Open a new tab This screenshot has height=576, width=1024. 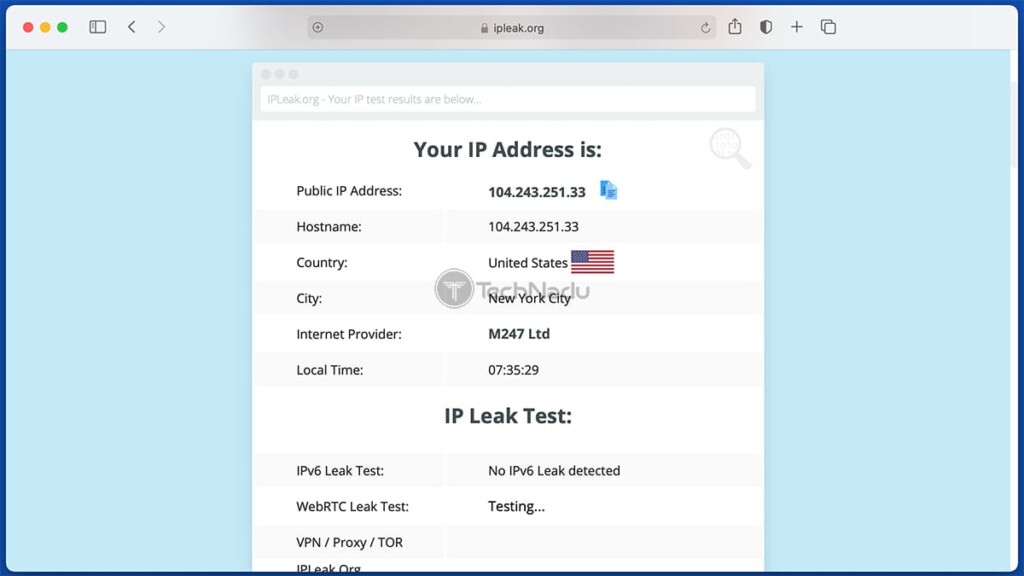tap(796, 27)
